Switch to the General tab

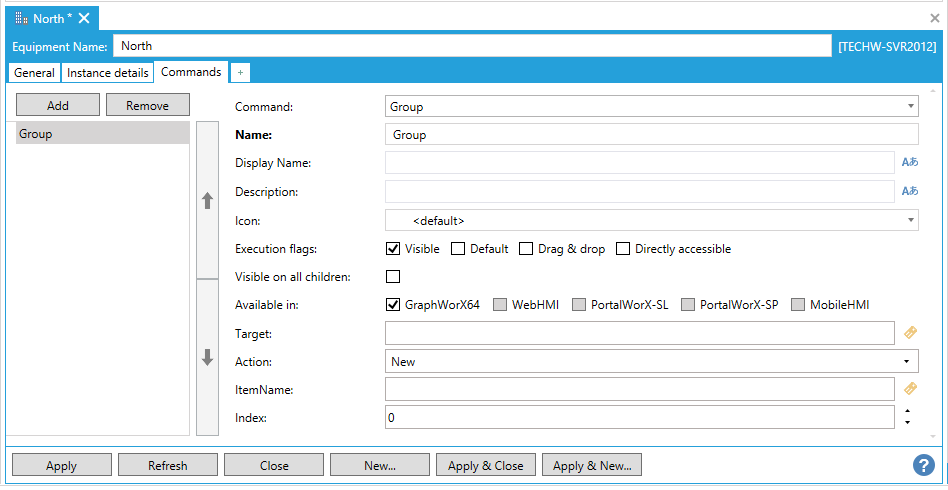pyautogui.click(x=34, y=73)
